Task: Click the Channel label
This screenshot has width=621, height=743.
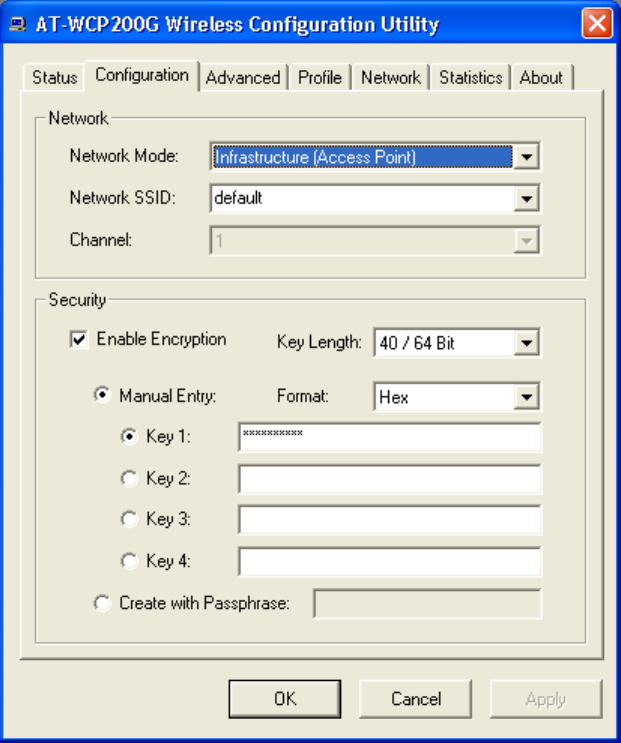Action: click(101, 239)
